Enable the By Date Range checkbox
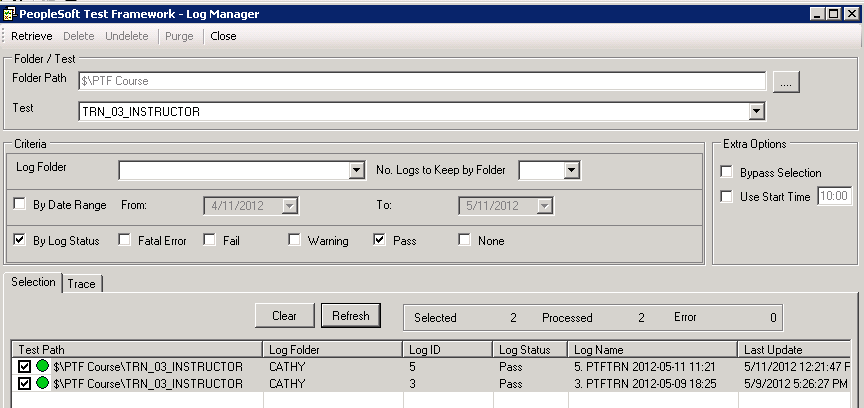This screenshot has width=864, height=408. (19, 204)
